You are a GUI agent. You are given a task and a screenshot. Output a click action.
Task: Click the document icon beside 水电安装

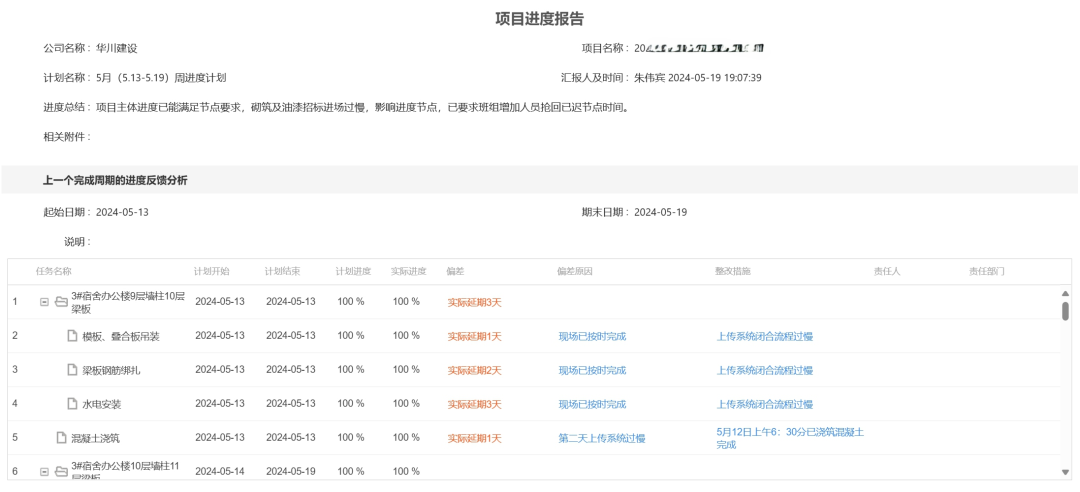(72, 404)
